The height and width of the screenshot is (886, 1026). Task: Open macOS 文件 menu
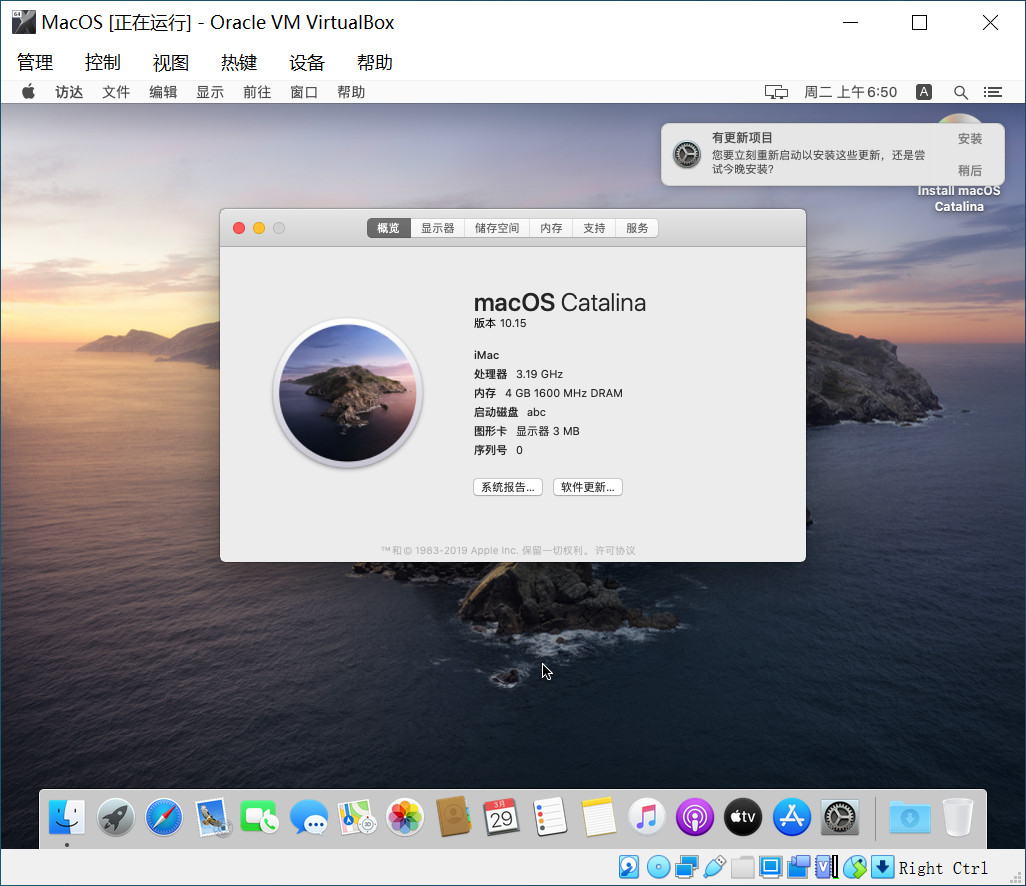116,92
